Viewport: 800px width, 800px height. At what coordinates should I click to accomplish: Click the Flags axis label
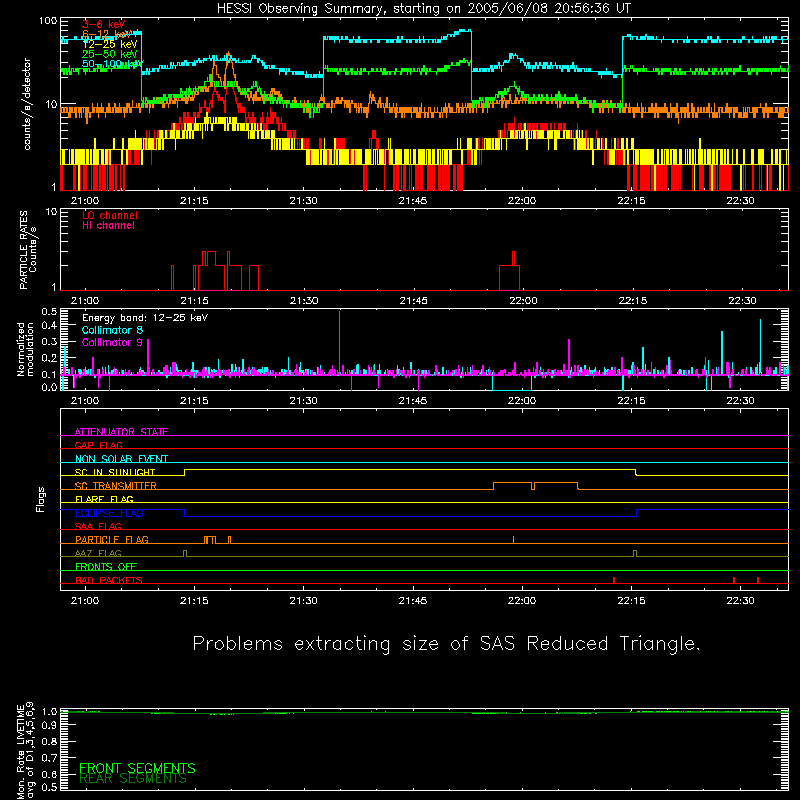pos(40,499)
